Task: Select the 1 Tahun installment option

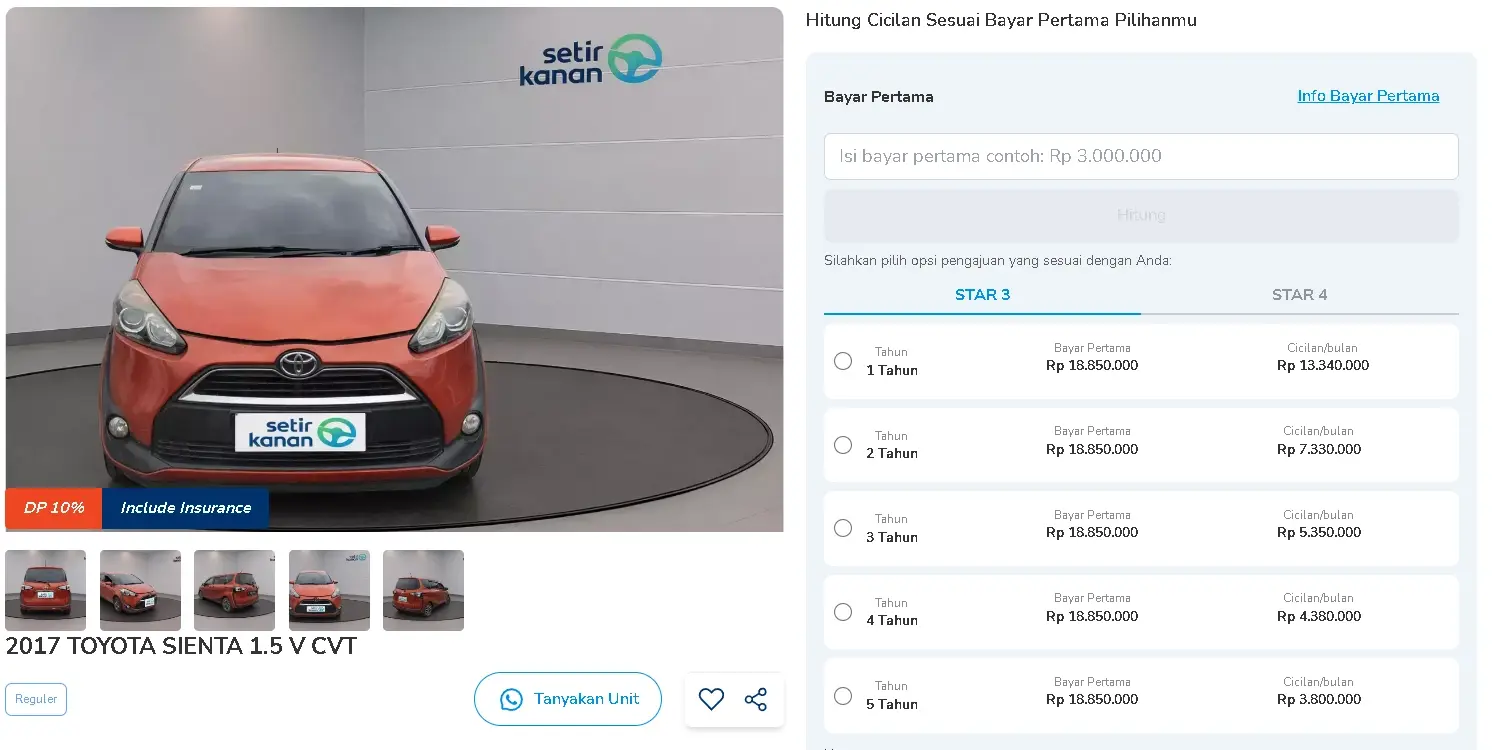Action: [x=843, y=361]
